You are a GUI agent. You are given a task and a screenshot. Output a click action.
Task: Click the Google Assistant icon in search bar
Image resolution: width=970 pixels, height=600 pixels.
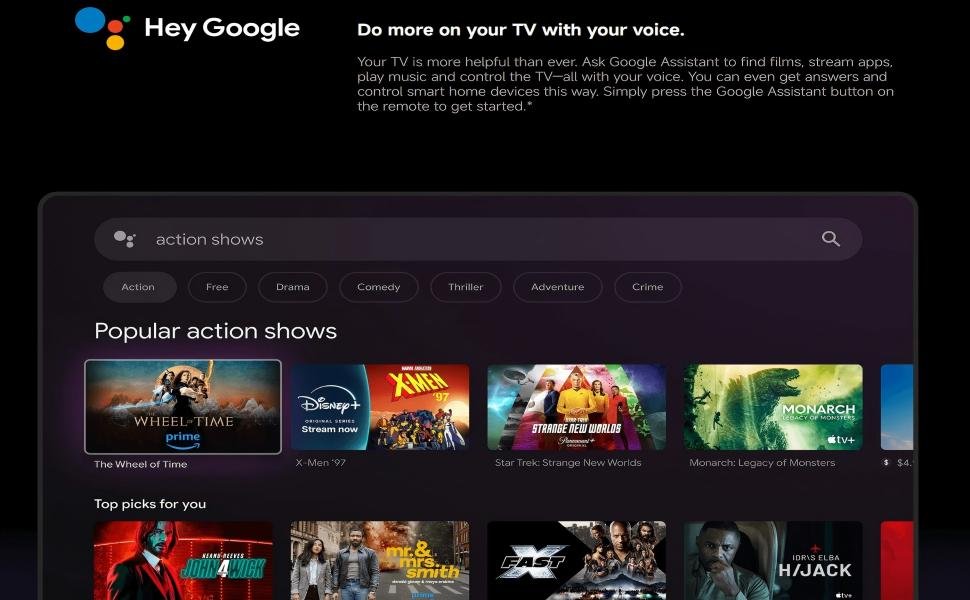124,239
